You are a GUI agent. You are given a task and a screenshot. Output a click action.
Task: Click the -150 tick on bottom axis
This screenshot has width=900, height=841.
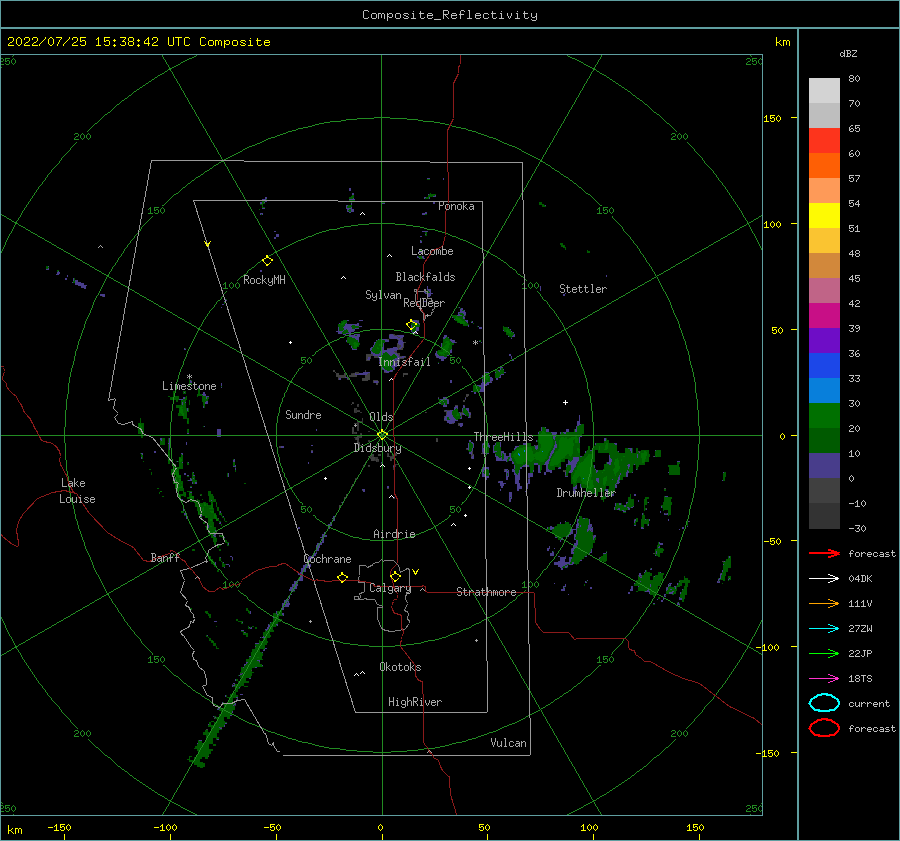59,827
